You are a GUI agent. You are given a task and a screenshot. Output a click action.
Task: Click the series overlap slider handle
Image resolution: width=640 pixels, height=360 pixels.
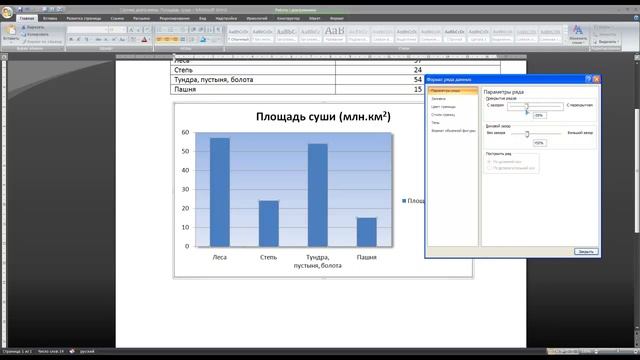(x=527, y=107)
